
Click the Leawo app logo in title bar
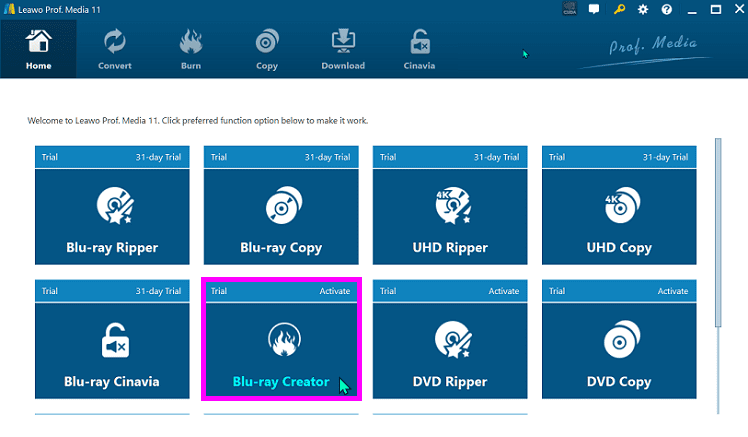click(x=9, y=9)
